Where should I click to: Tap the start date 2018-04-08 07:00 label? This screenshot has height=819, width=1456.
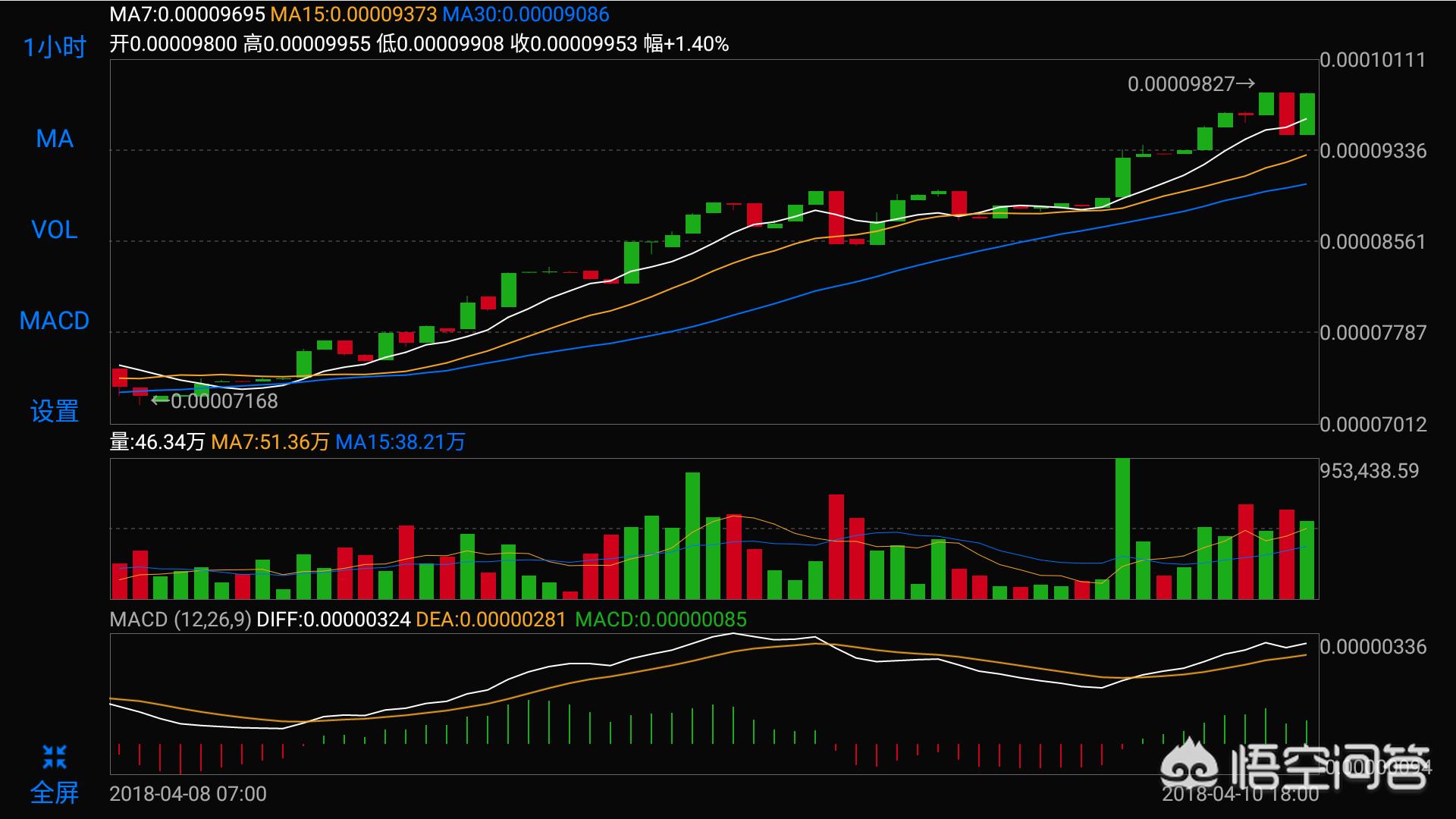[x=188, y=794]
